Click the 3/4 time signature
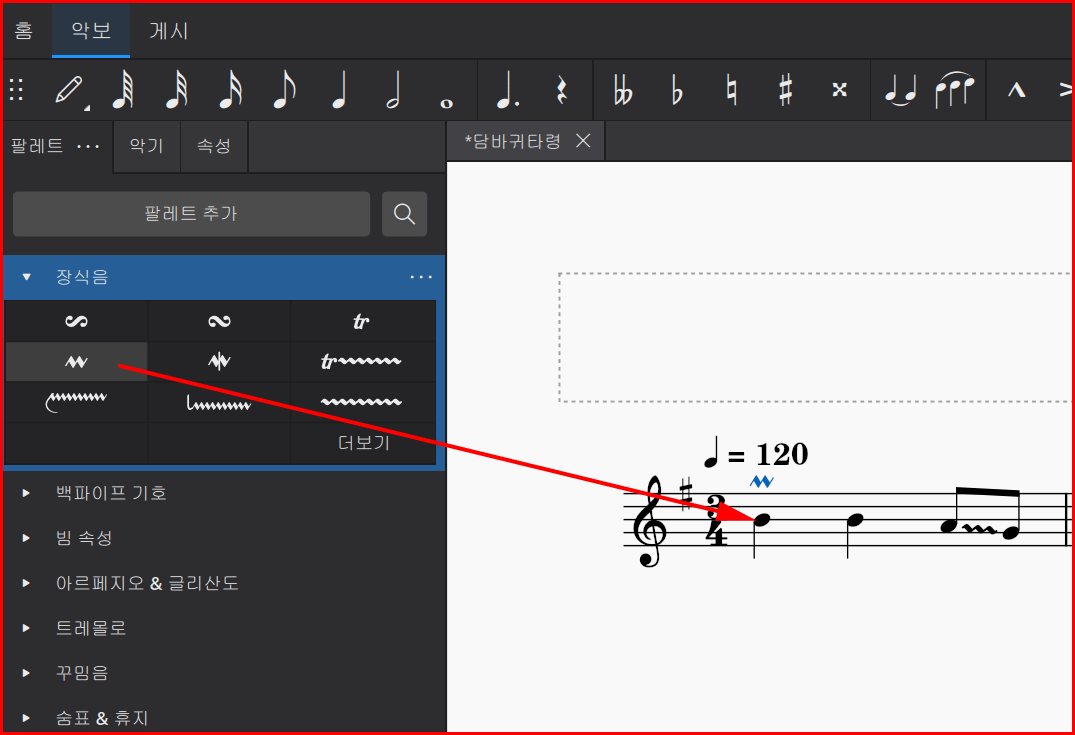 click(x=716, y=520)
